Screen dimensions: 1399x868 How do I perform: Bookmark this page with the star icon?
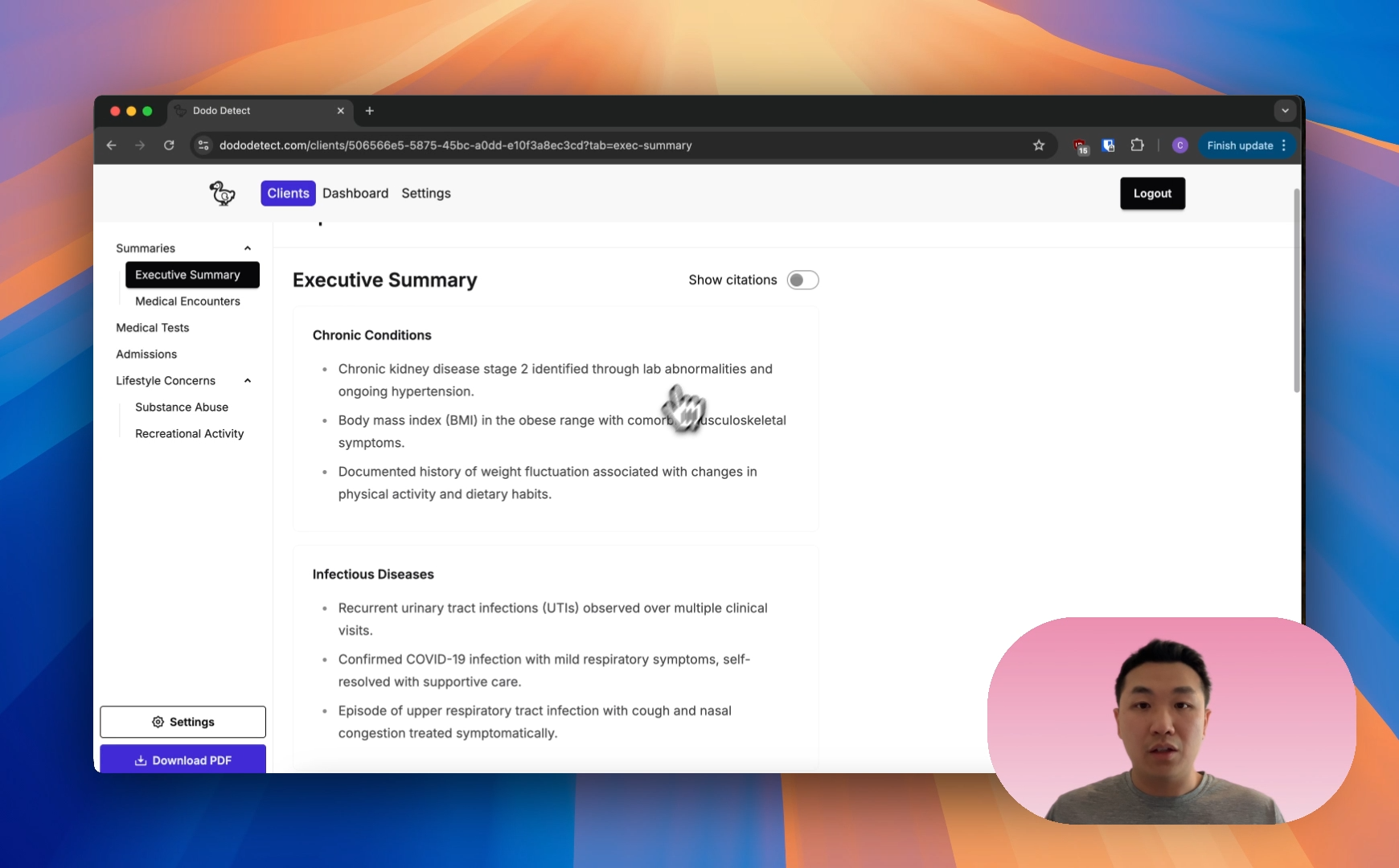coord(1039,145)
